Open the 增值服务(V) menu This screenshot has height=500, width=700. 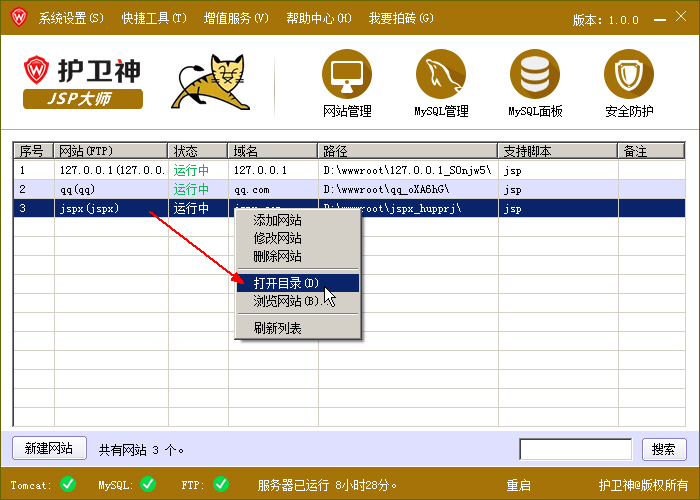tap(236, 18)
